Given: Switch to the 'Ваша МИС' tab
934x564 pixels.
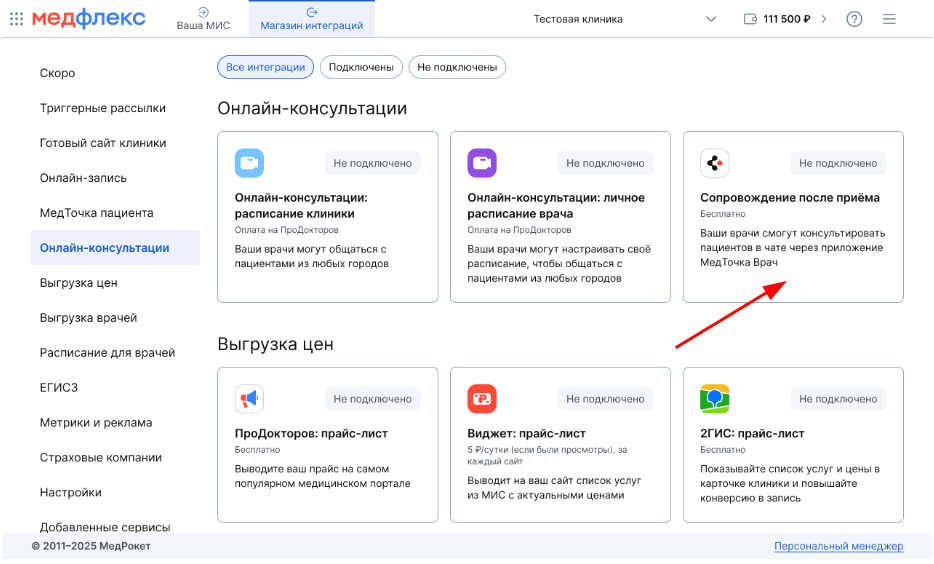Looking at the screenshot, I should coord(203,19).
